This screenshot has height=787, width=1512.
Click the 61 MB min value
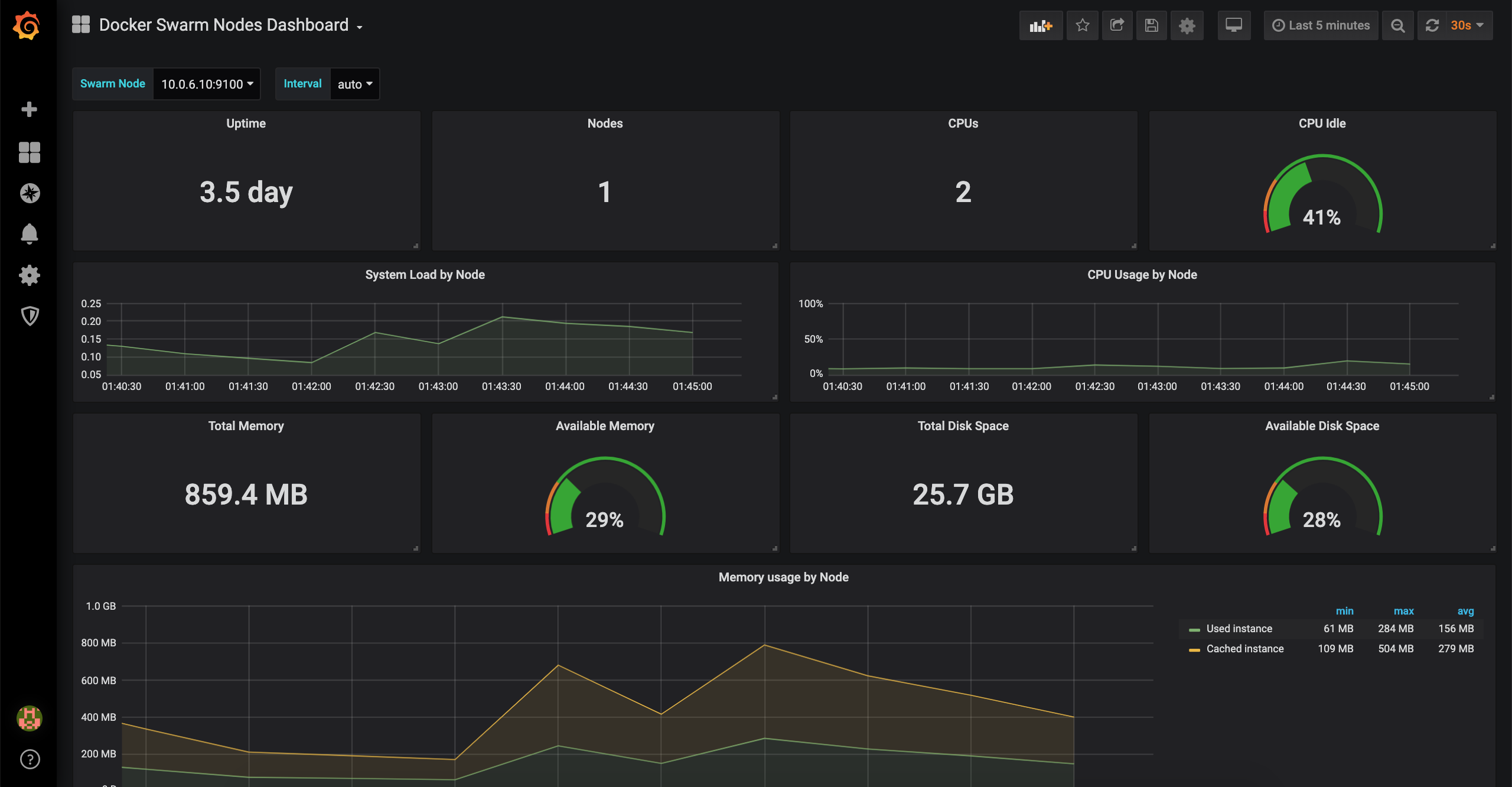pos(1338,629)
